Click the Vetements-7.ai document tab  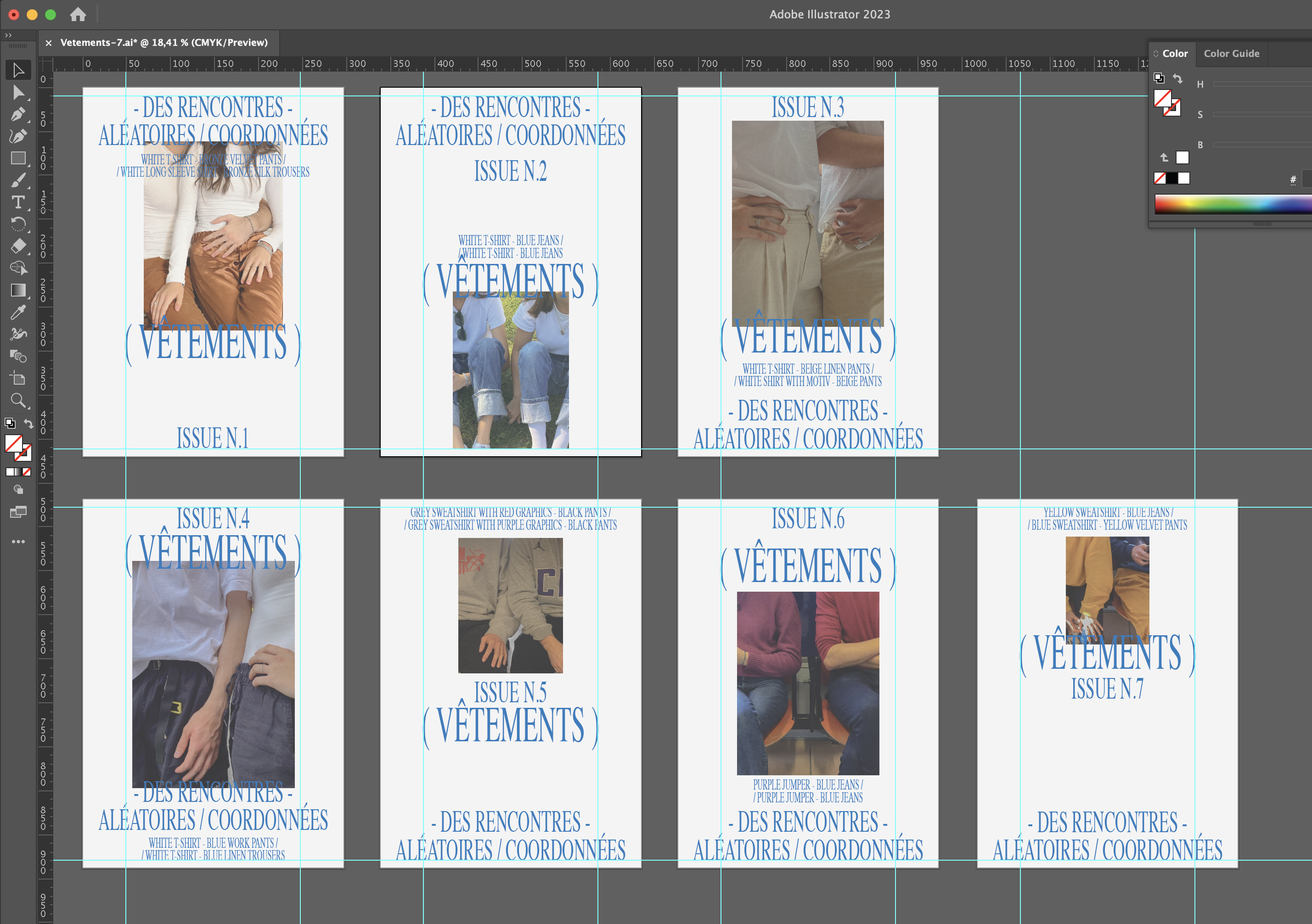(163, 43)
